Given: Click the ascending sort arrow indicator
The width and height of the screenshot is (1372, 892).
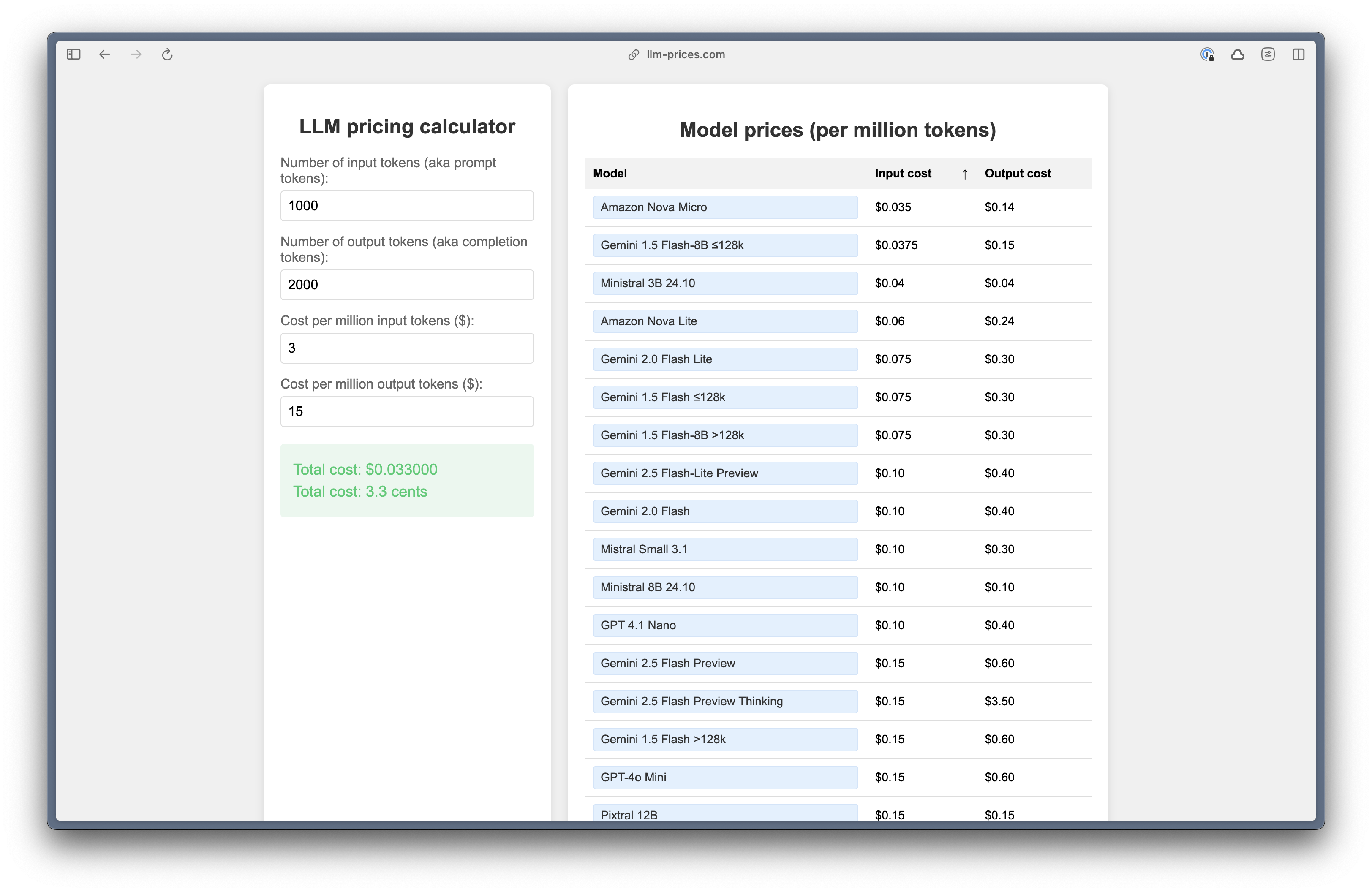Looking at the screenshot, I should click(x=965, y=174).
